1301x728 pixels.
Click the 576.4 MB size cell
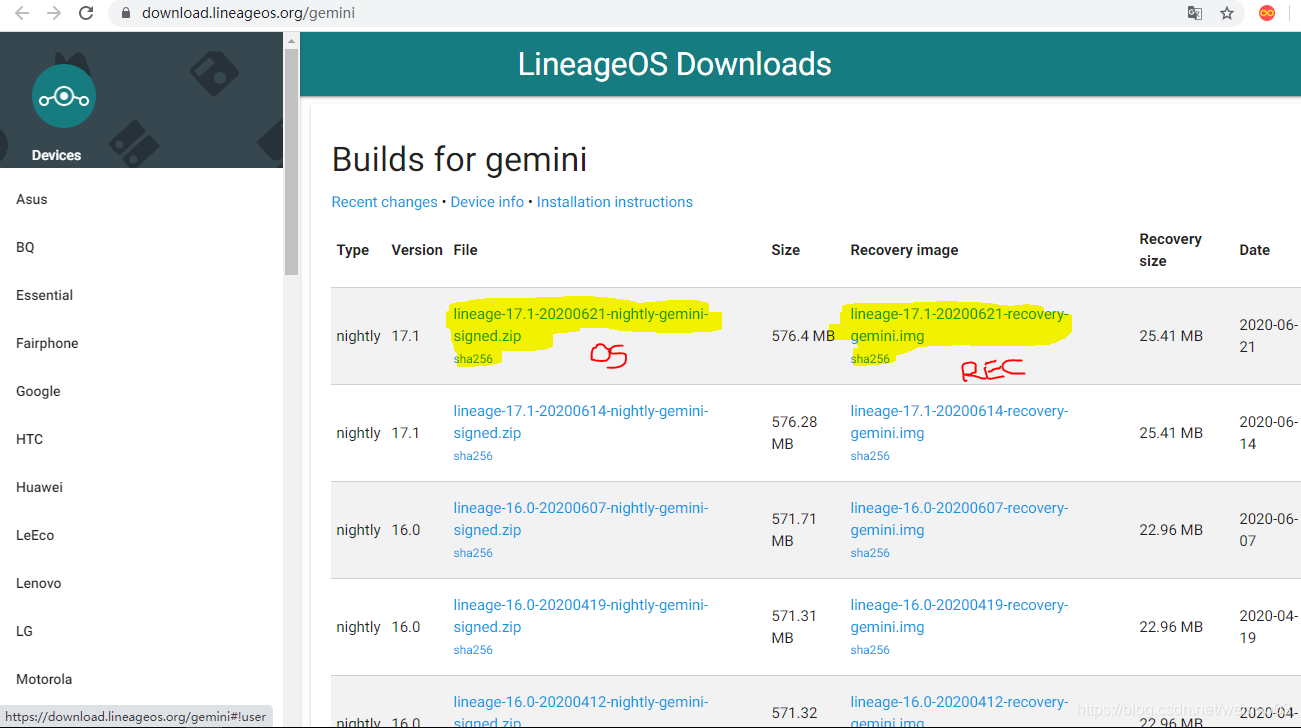[x=803, y=336]
